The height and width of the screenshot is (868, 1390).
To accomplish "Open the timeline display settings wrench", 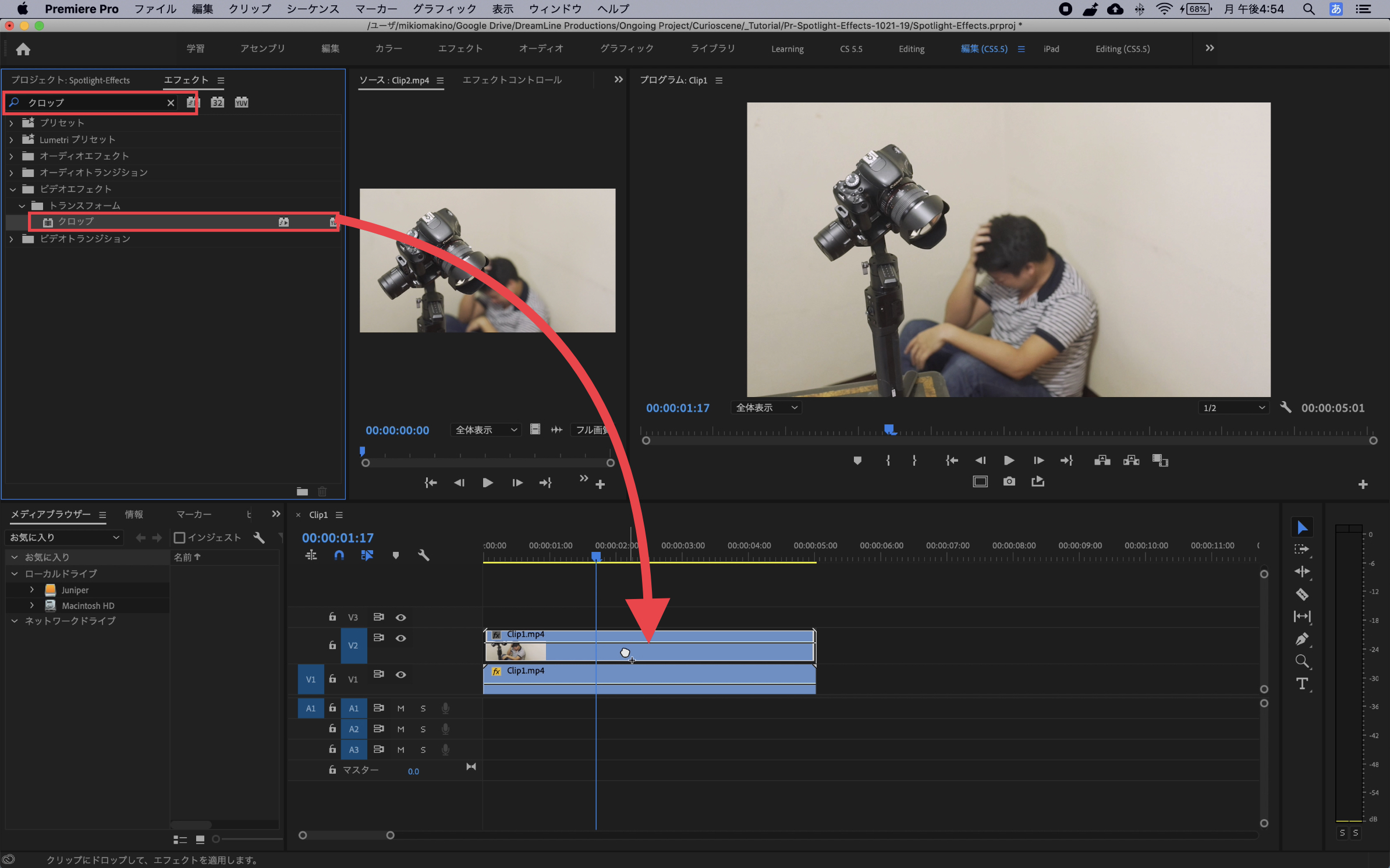I will coord(423,555).
